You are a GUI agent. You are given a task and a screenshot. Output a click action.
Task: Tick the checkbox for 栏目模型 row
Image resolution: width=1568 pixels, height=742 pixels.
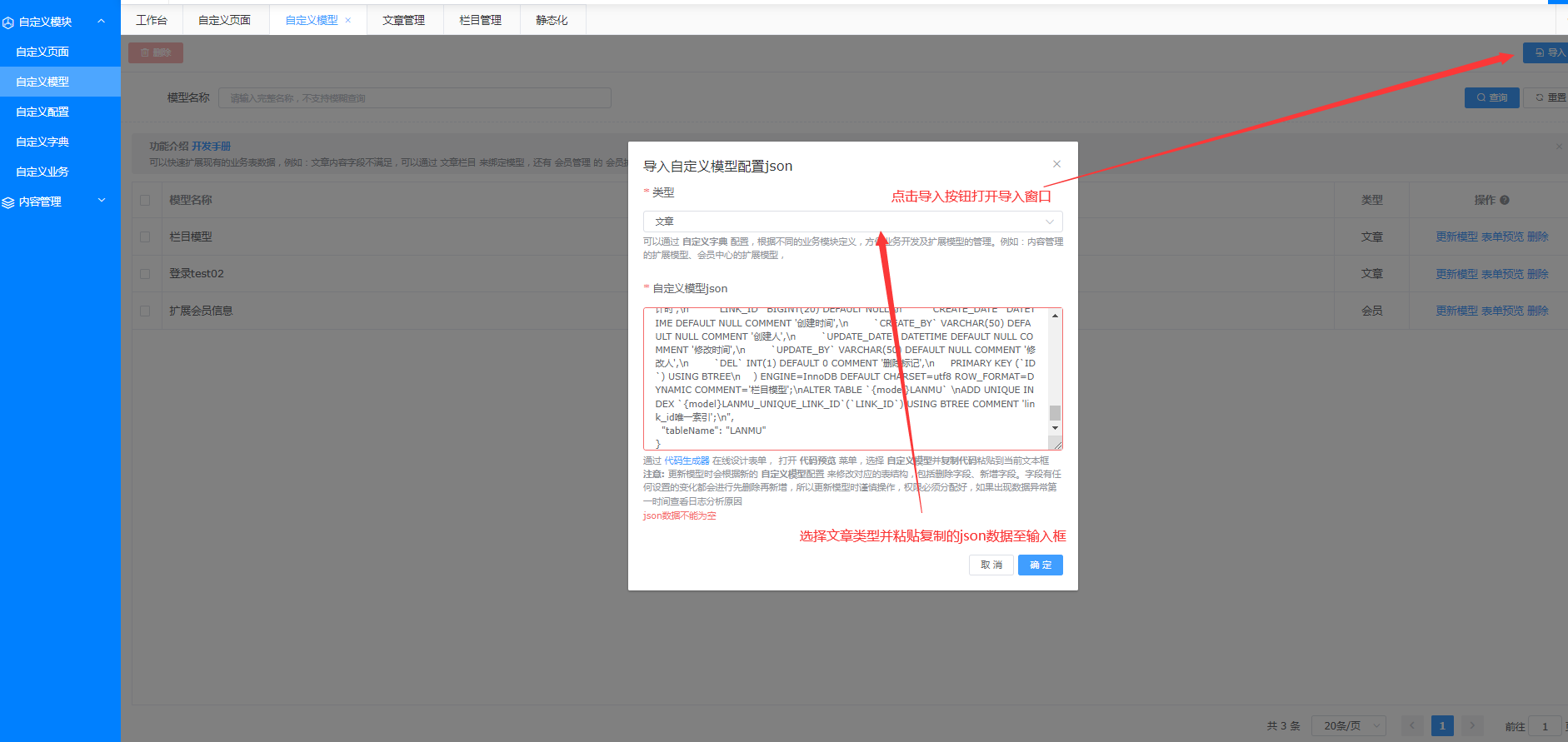click(145, 237)
